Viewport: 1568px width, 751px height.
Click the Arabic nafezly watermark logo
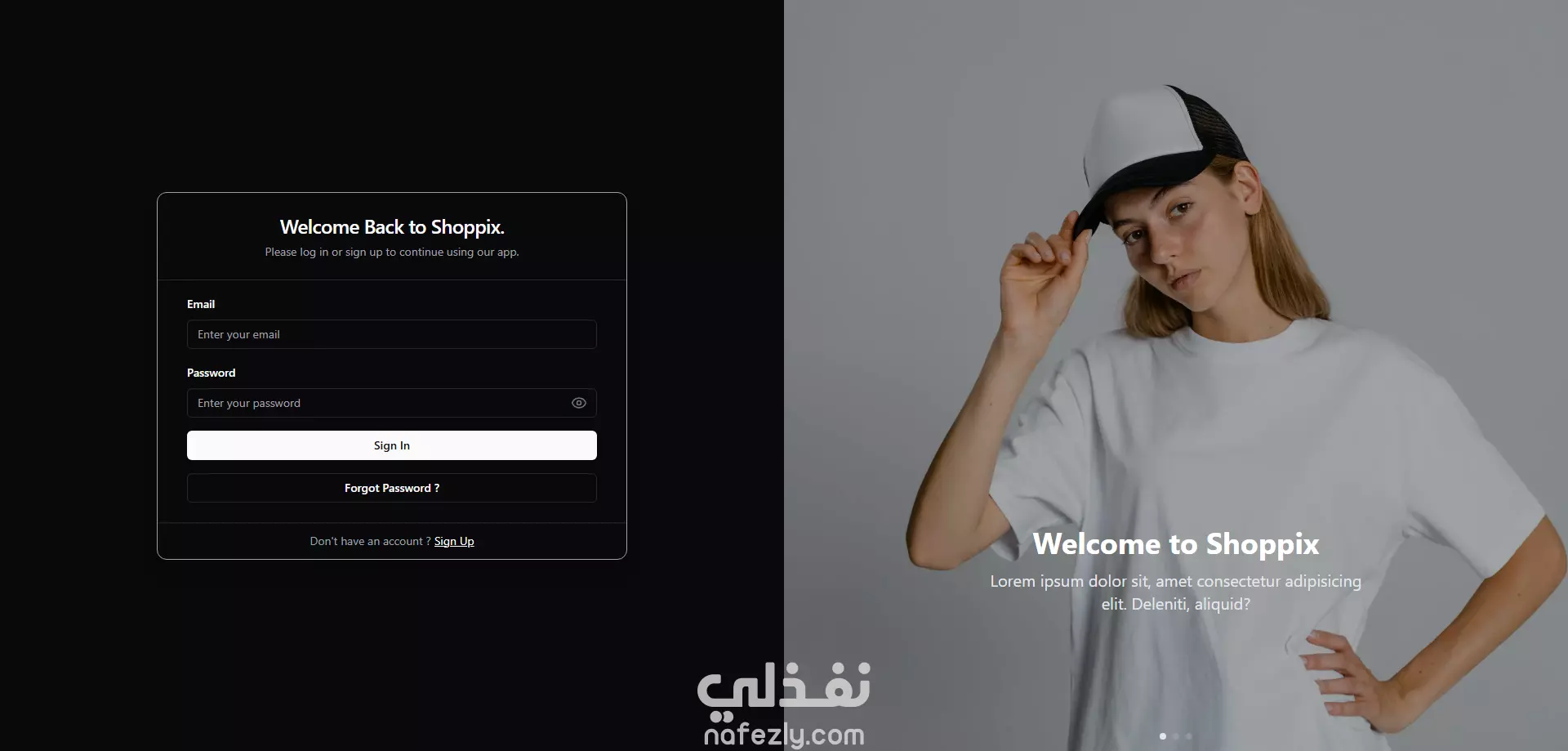[x=784, y=685]
